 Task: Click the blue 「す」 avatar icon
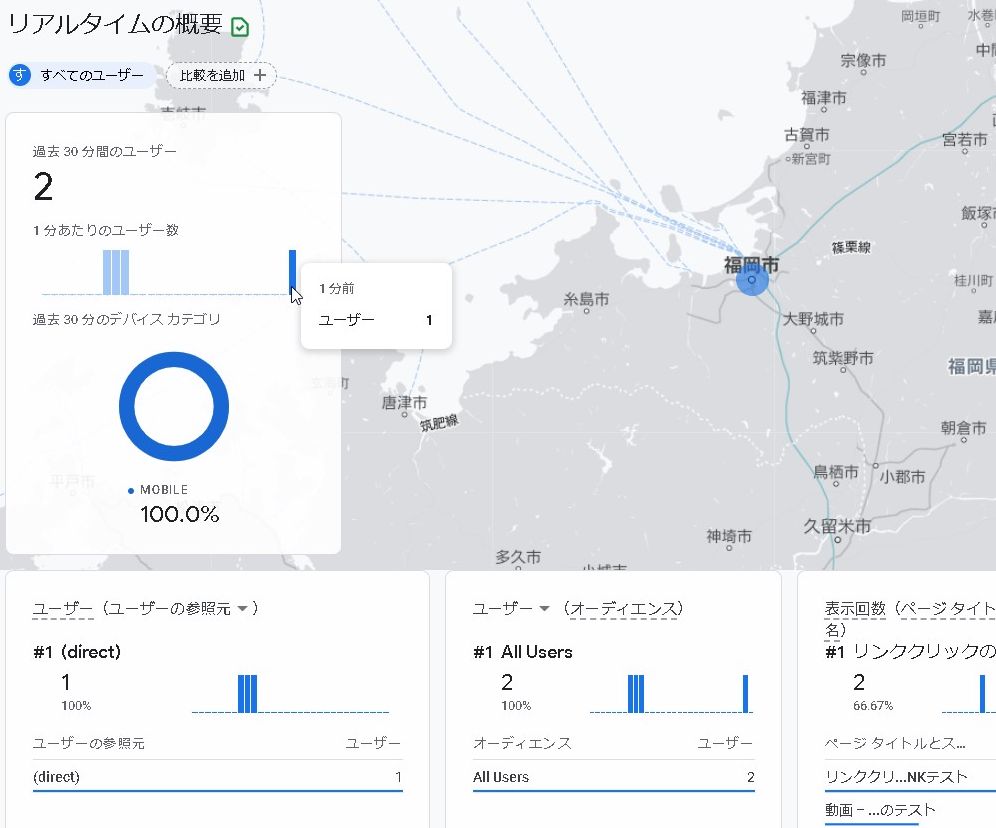point(20,75)
